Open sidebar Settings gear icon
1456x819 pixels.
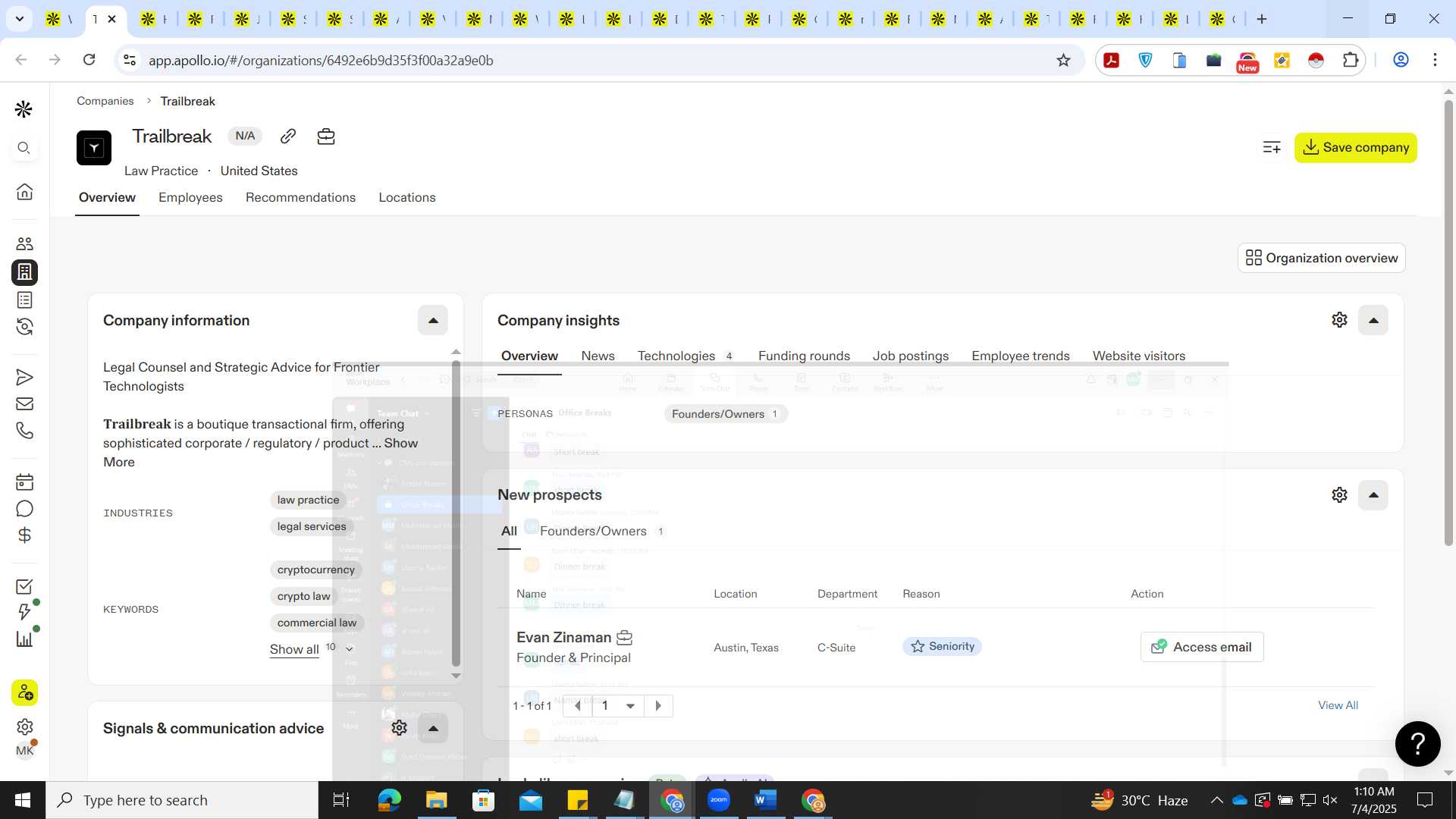[24, 726]
